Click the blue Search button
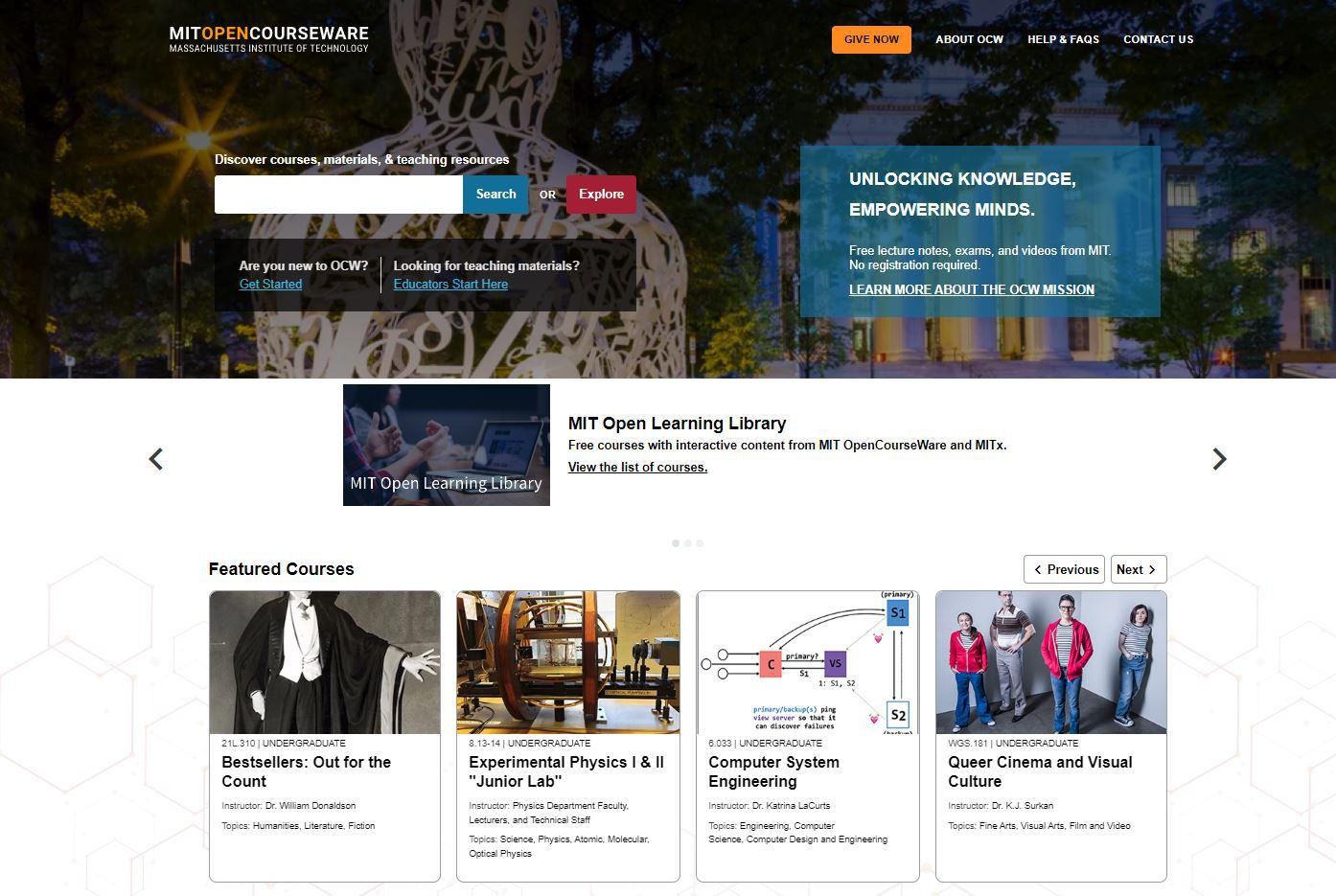Viewport: 1336px width, 896px height. (x=495, y=195)
